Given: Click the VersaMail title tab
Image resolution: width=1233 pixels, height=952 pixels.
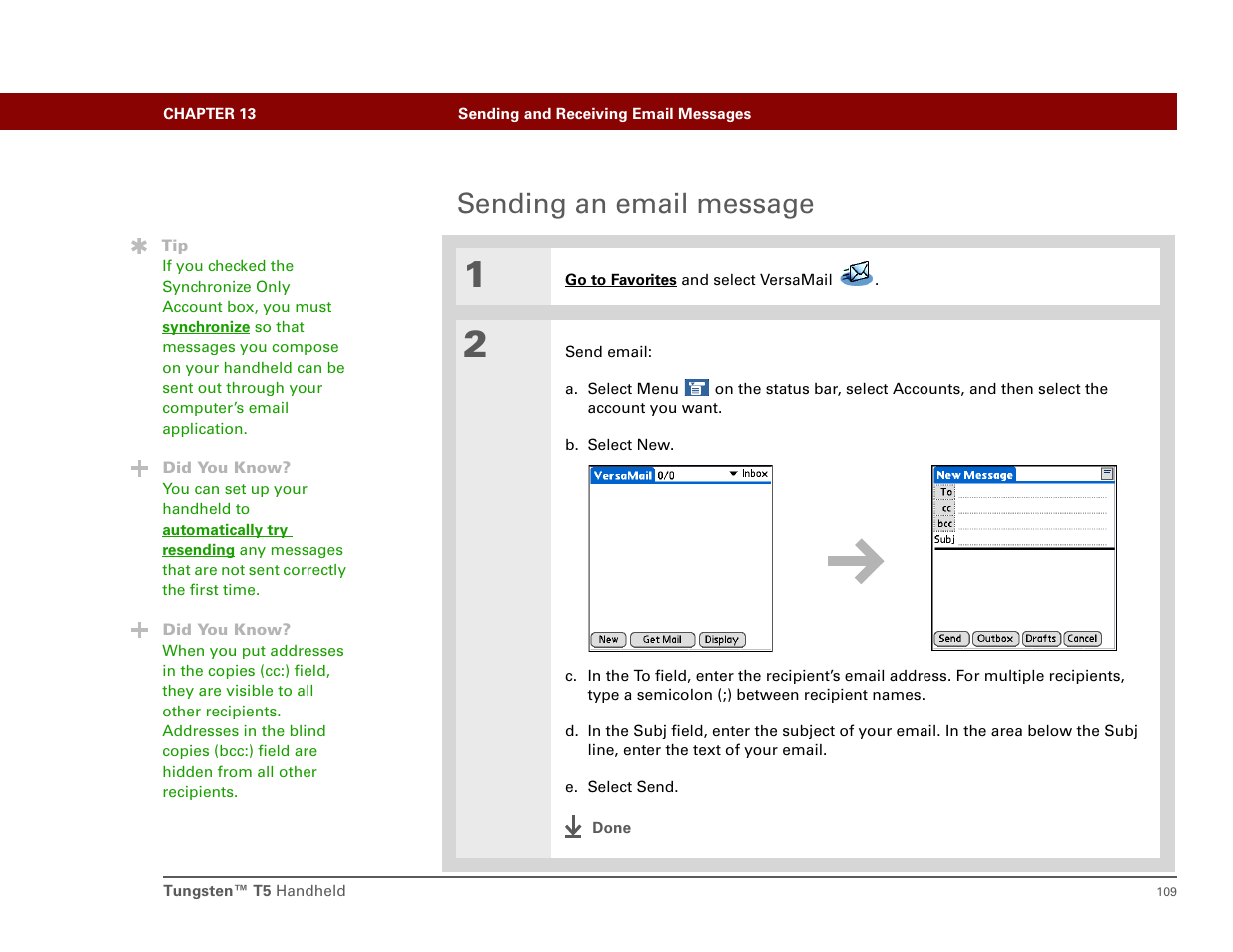Looking at the screenshot, I should point(622,475).
